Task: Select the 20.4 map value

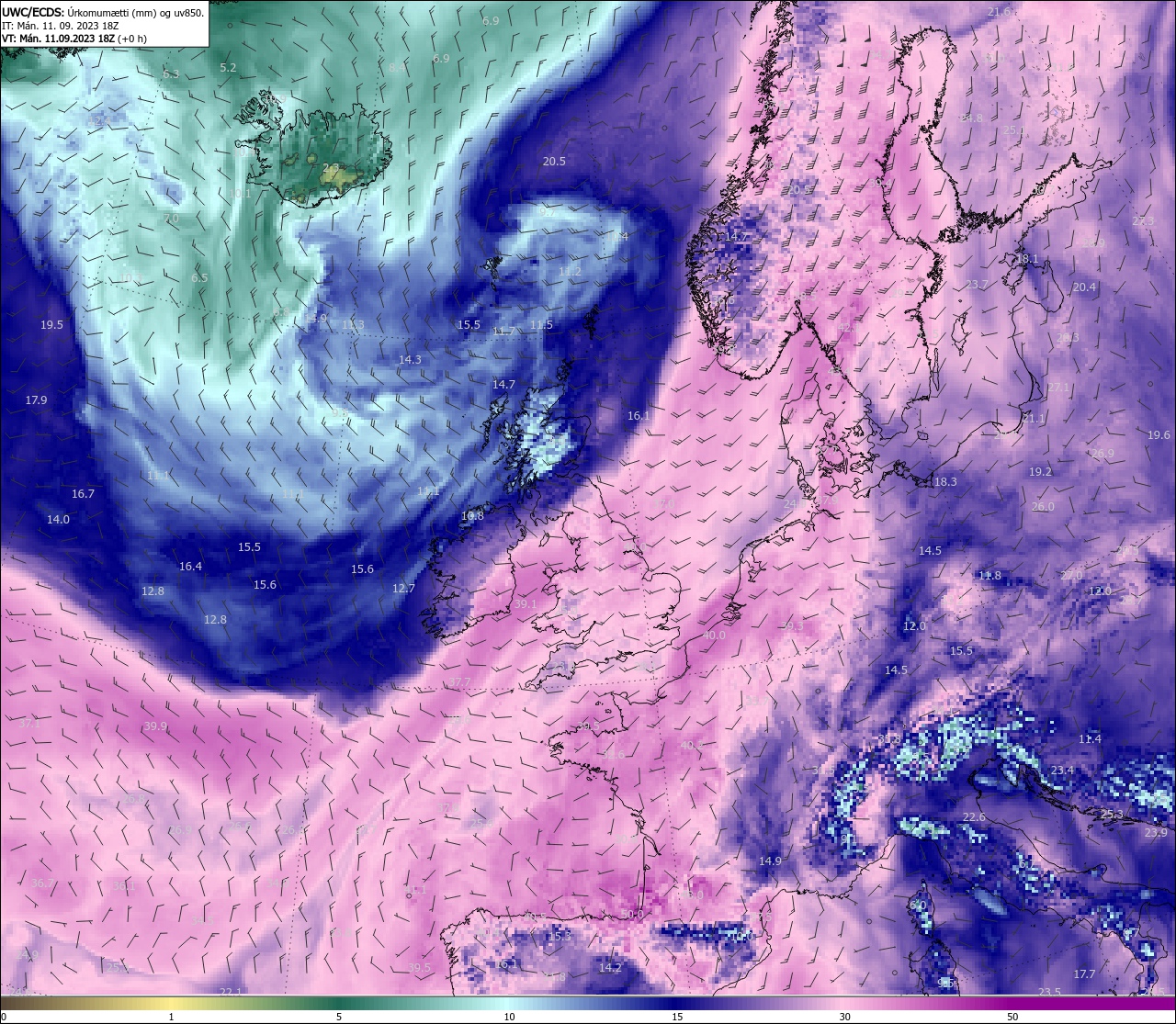Action: [x=1084, y=287]
